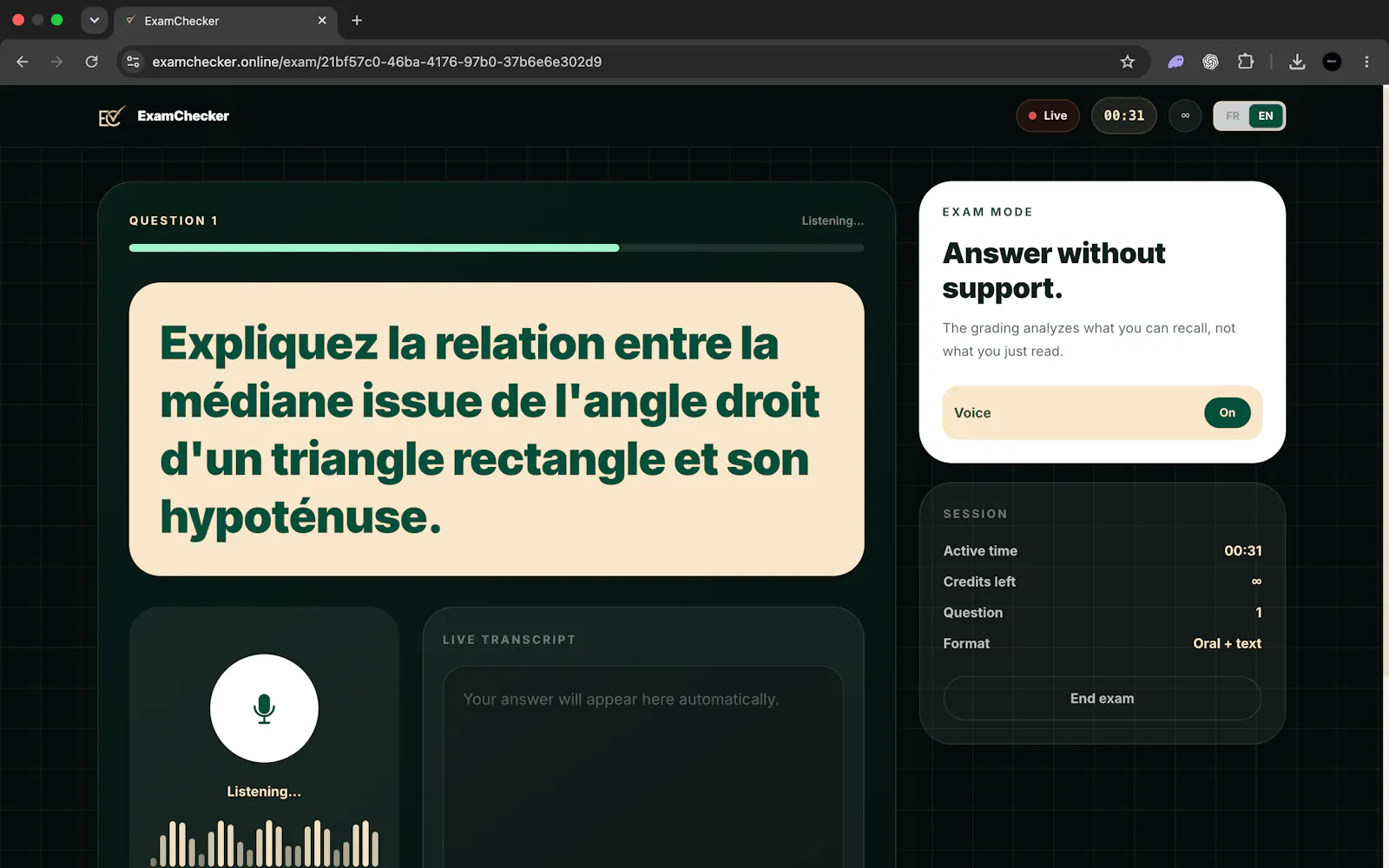Click the Credits left row label

point(979,582)
